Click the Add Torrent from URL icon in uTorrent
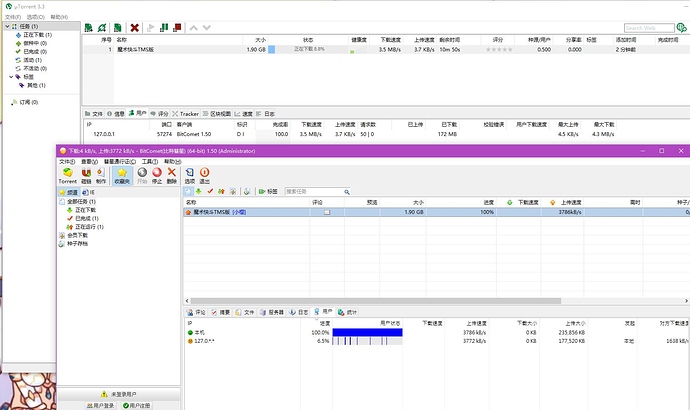Screen dimensions: 690x410 pyautogui.click(x=102, y=28)
